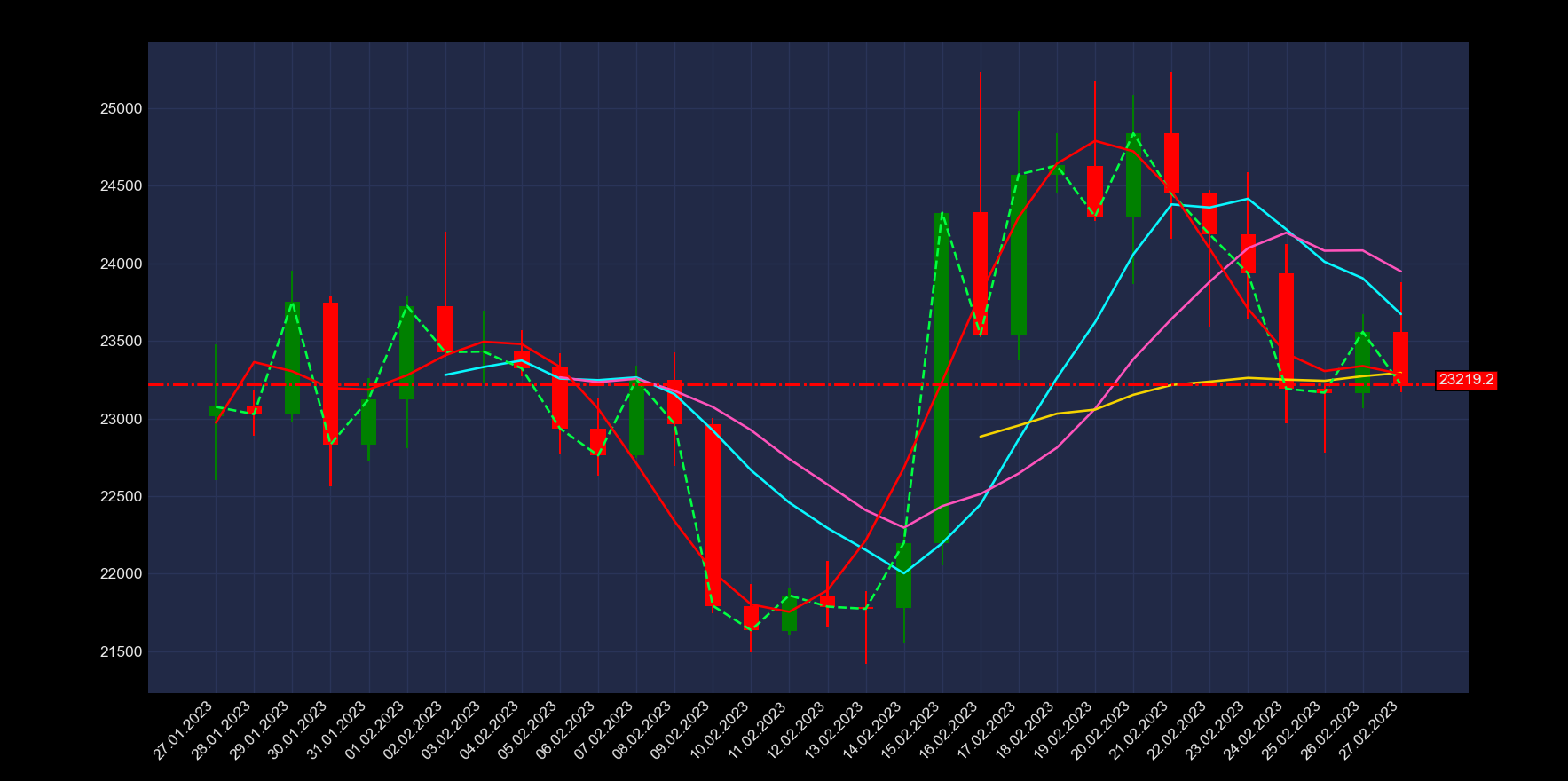Click the 23500 y-axis price label
The height and width of the screenshot is (781, 1568).
(122, 342)
